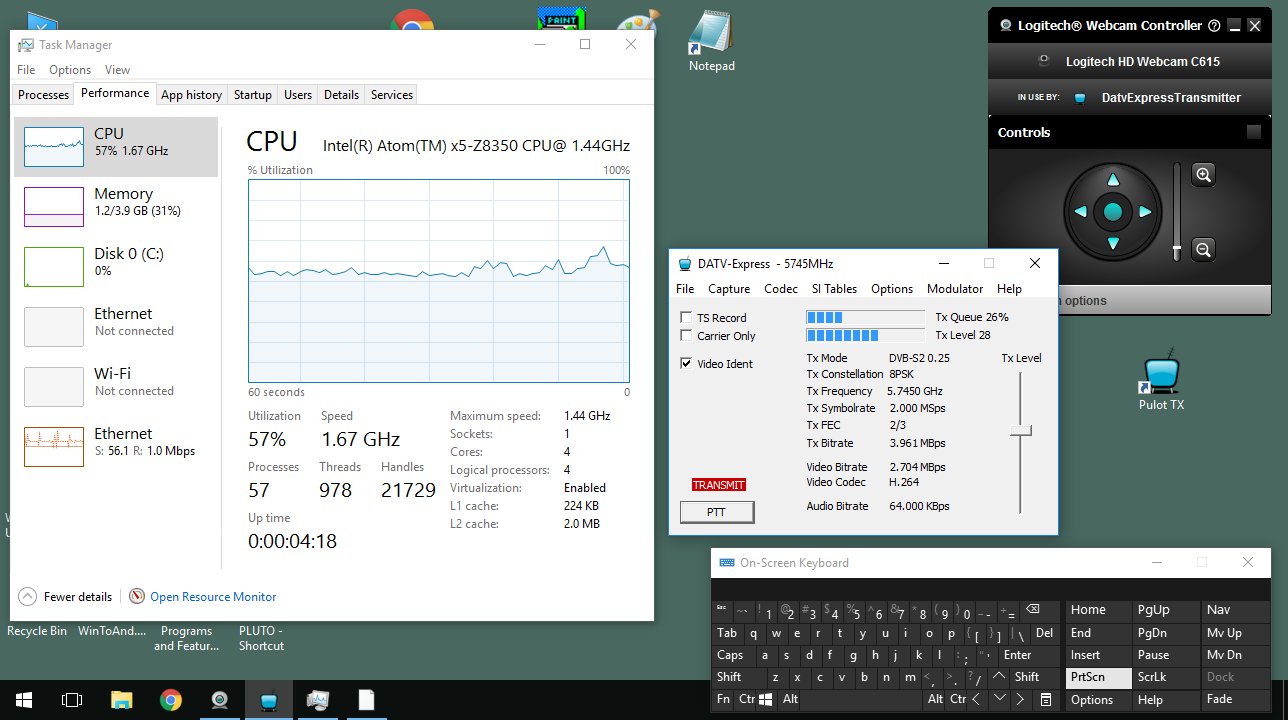Switch to the Details tab

tap(341, 95)
